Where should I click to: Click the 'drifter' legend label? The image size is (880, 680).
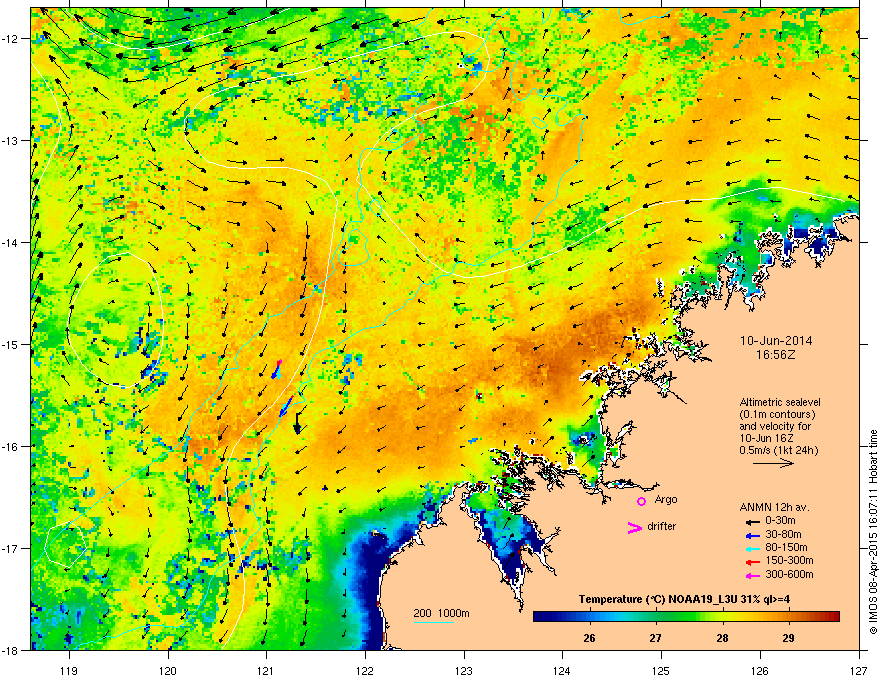(662, 526)
